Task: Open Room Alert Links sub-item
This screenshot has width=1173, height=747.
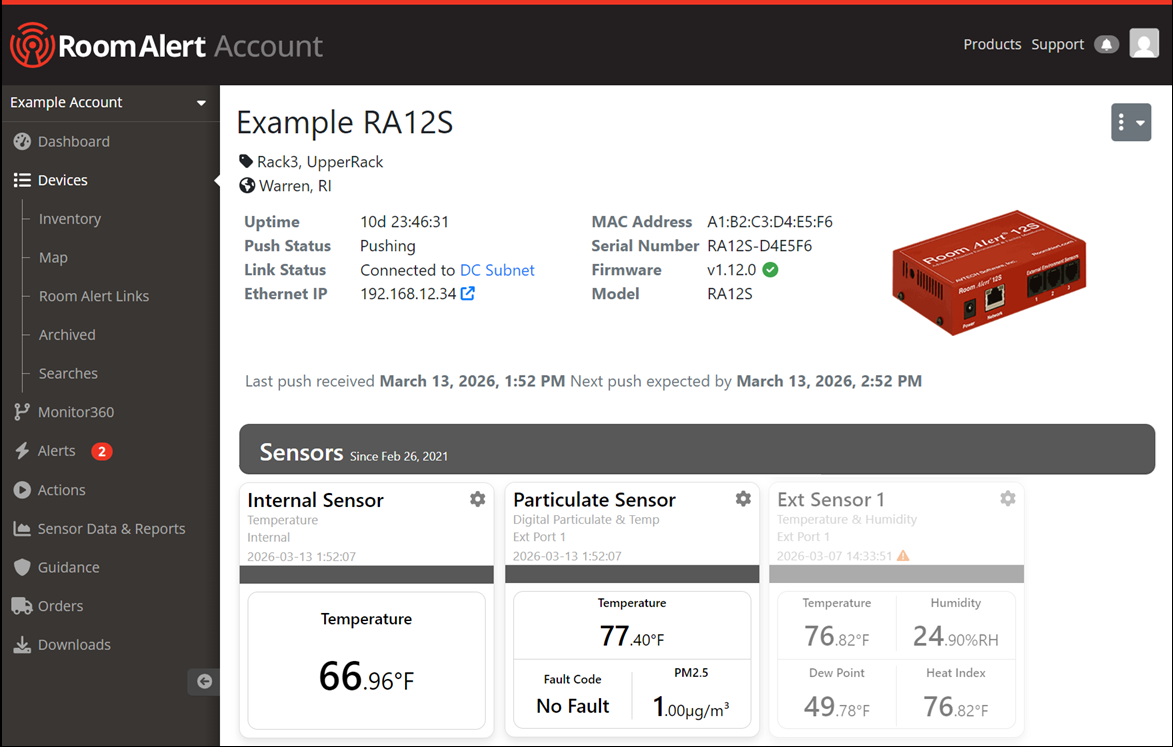Action: click(x=94, y=296)
